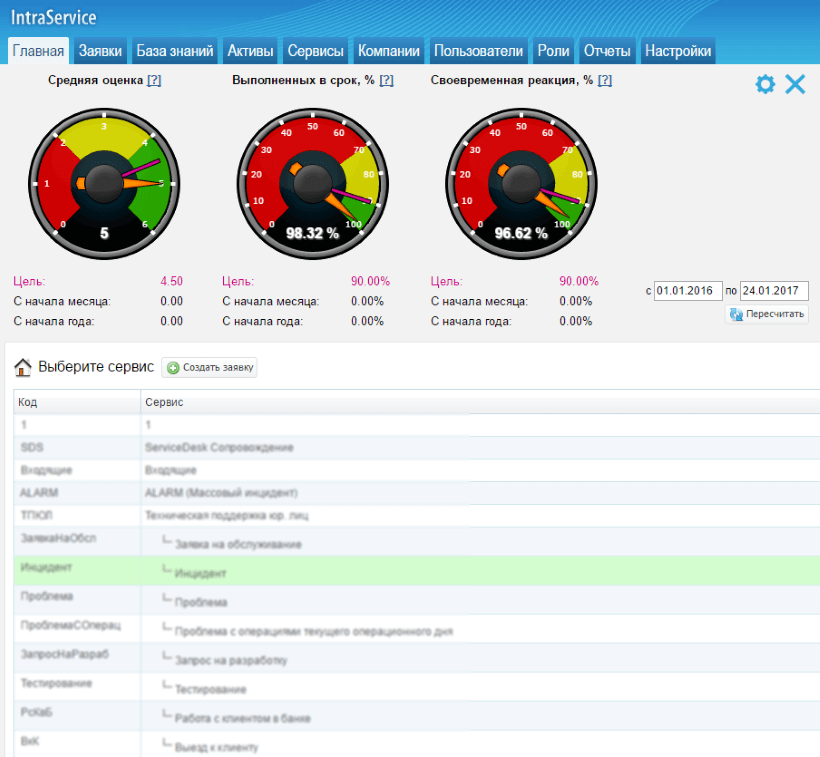
Task: Click the home icon beside Выберите сервис
Action: tap(22, 367)
